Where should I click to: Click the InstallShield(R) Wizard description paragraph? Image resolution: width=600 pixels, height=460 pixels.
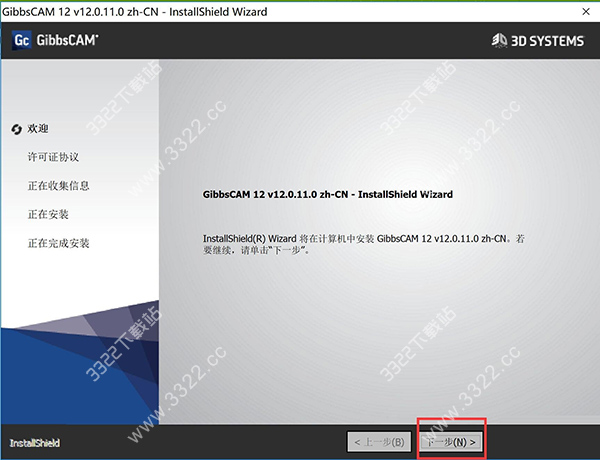(x=364, y=244)
